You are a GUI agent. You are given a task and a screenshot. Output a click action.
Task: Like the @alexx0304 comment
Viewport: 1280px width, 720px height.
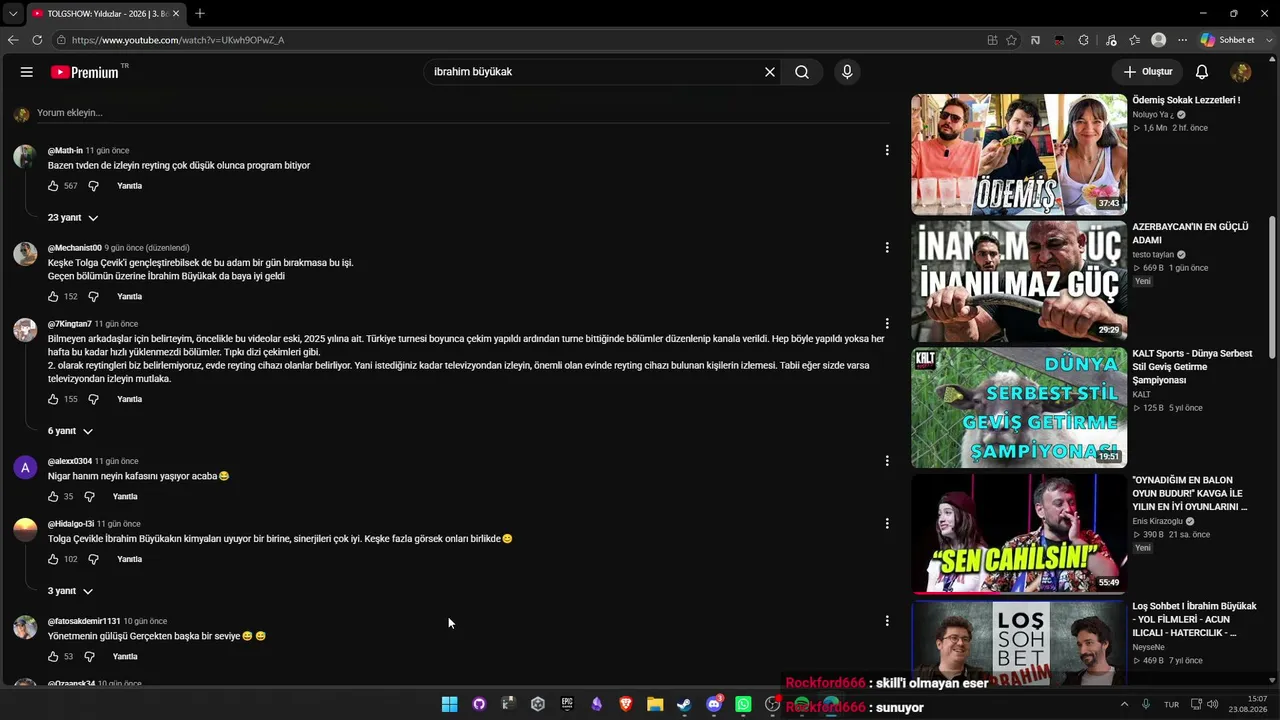click(54, 497)
